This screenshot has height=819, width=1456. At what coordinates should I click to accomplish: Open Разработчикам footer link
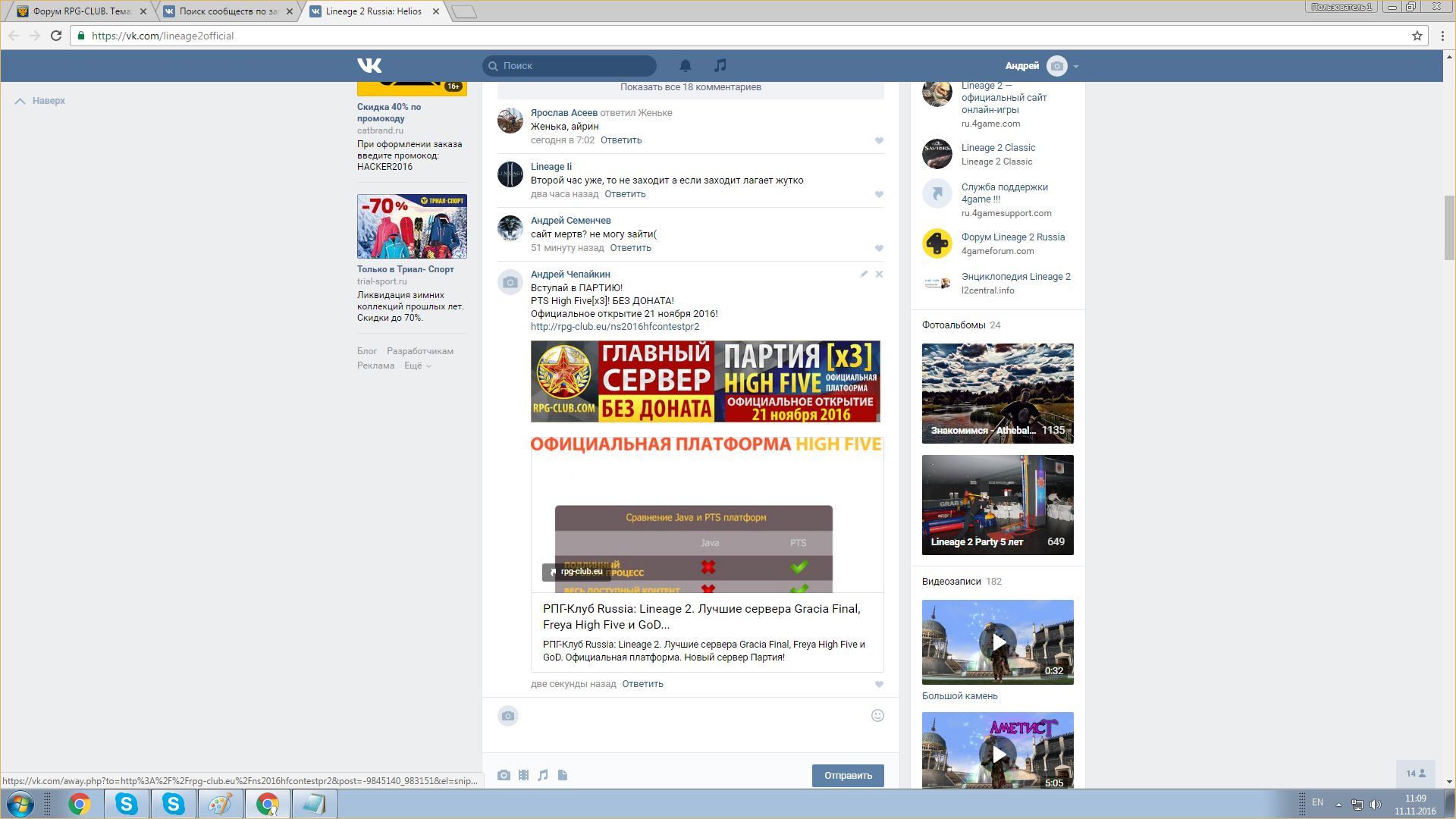[x=420, y=351]
